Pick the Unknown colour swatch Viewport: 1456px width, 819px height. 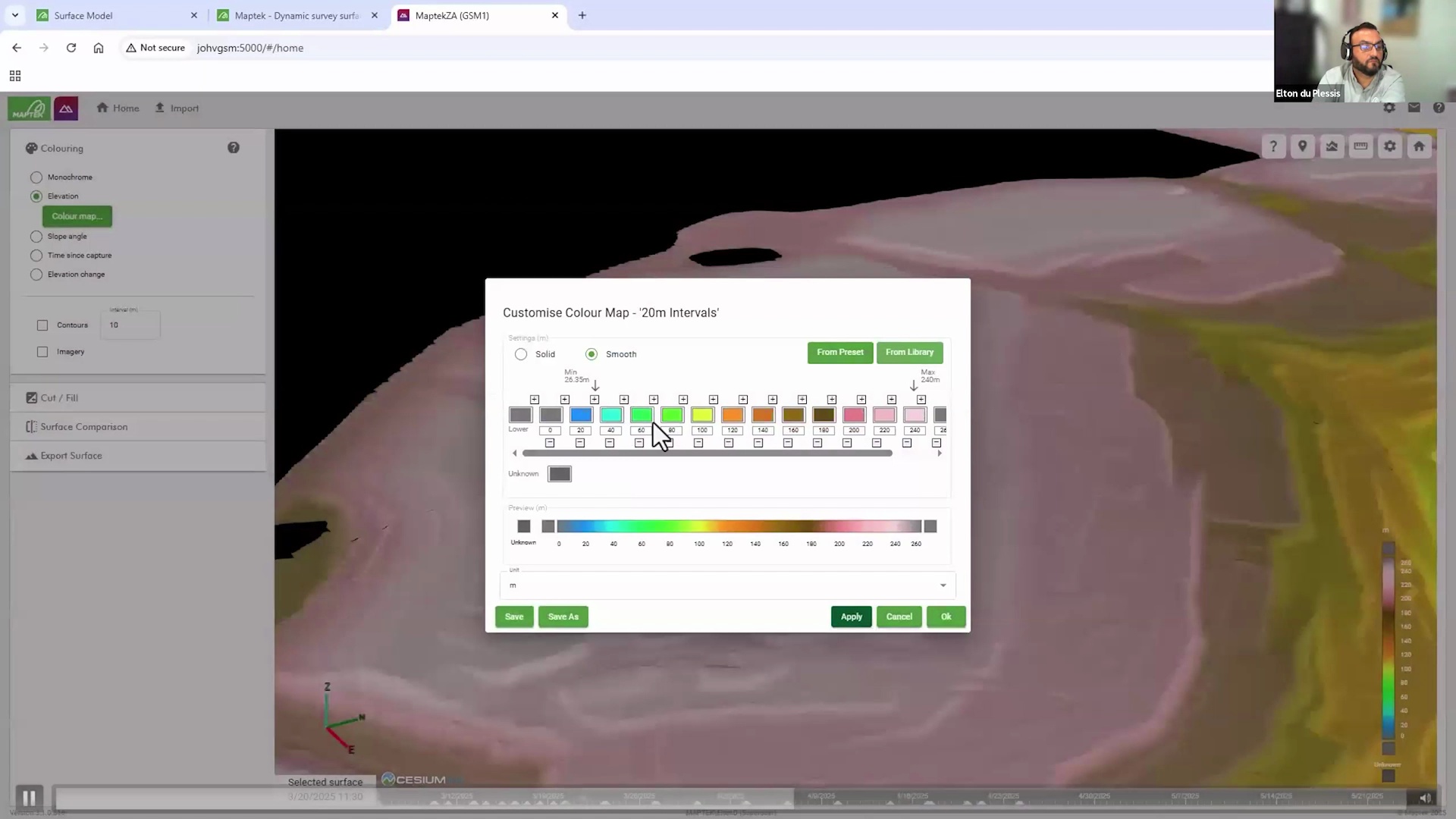(560, 475)
